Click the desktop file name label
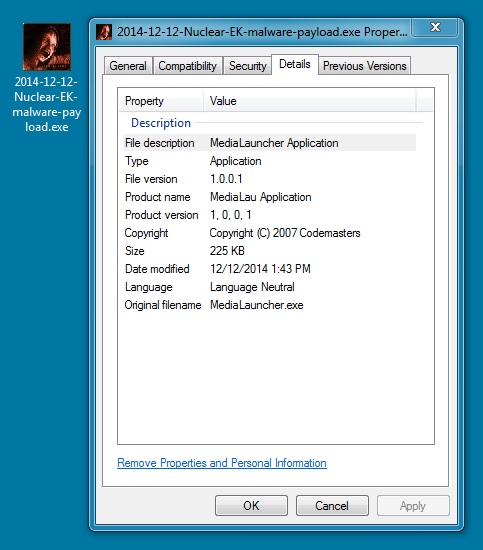Screen dimensions: 483x550 [x=47, y=104]
